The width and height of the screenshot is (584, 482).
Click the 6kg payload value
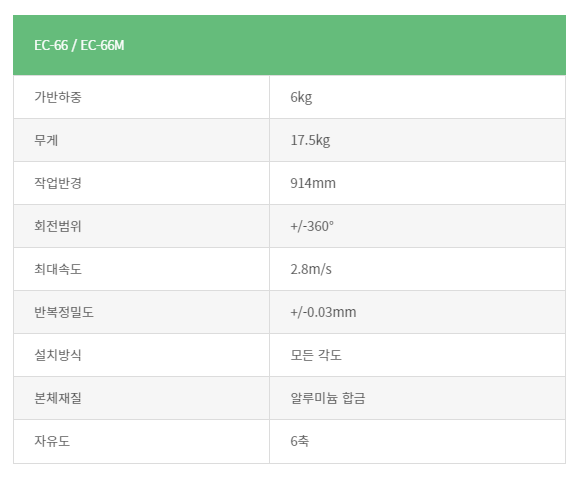click(x=301, y=97)
